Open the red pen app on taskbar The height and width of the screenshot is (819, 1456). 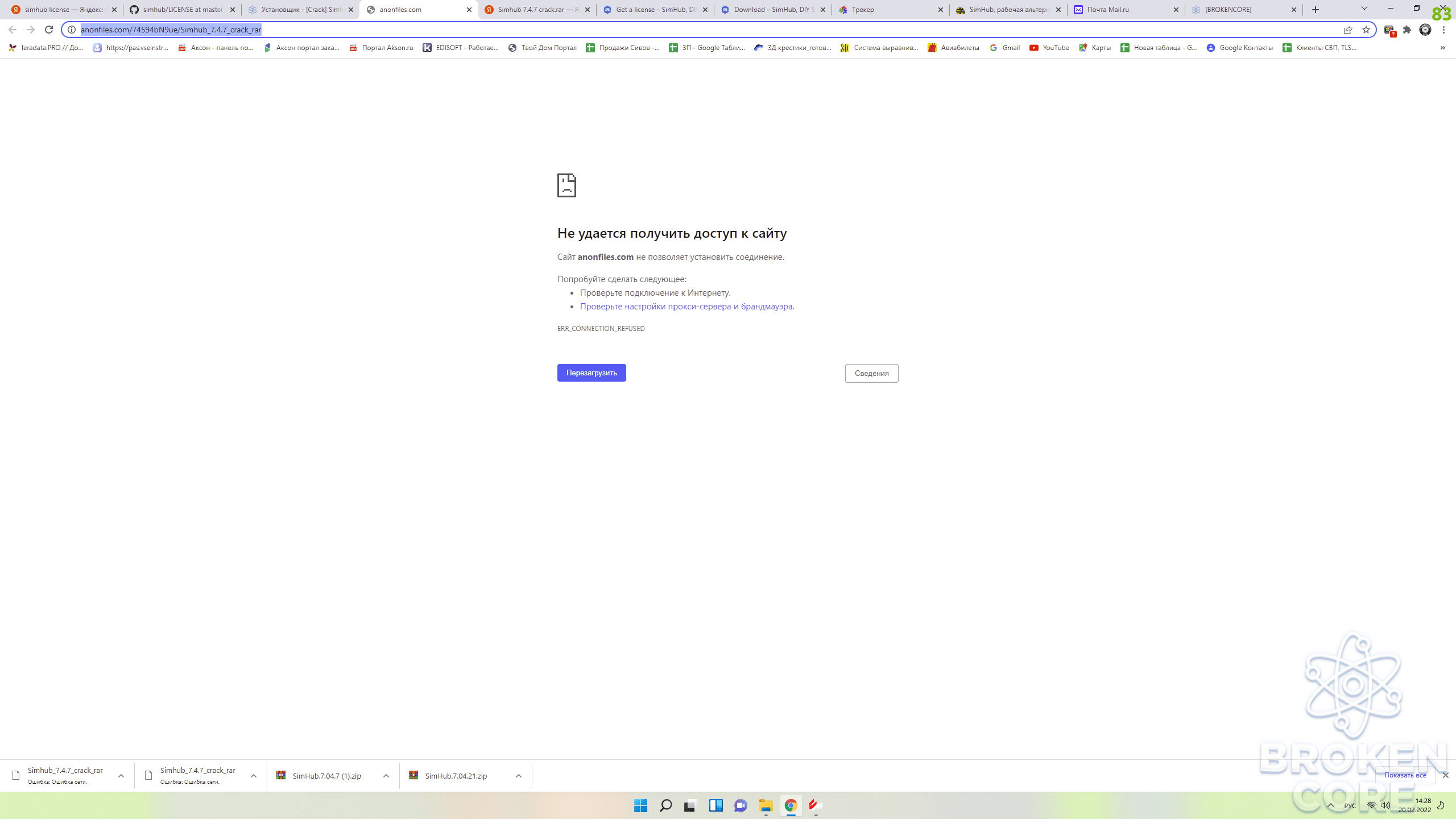pos(816,805)
